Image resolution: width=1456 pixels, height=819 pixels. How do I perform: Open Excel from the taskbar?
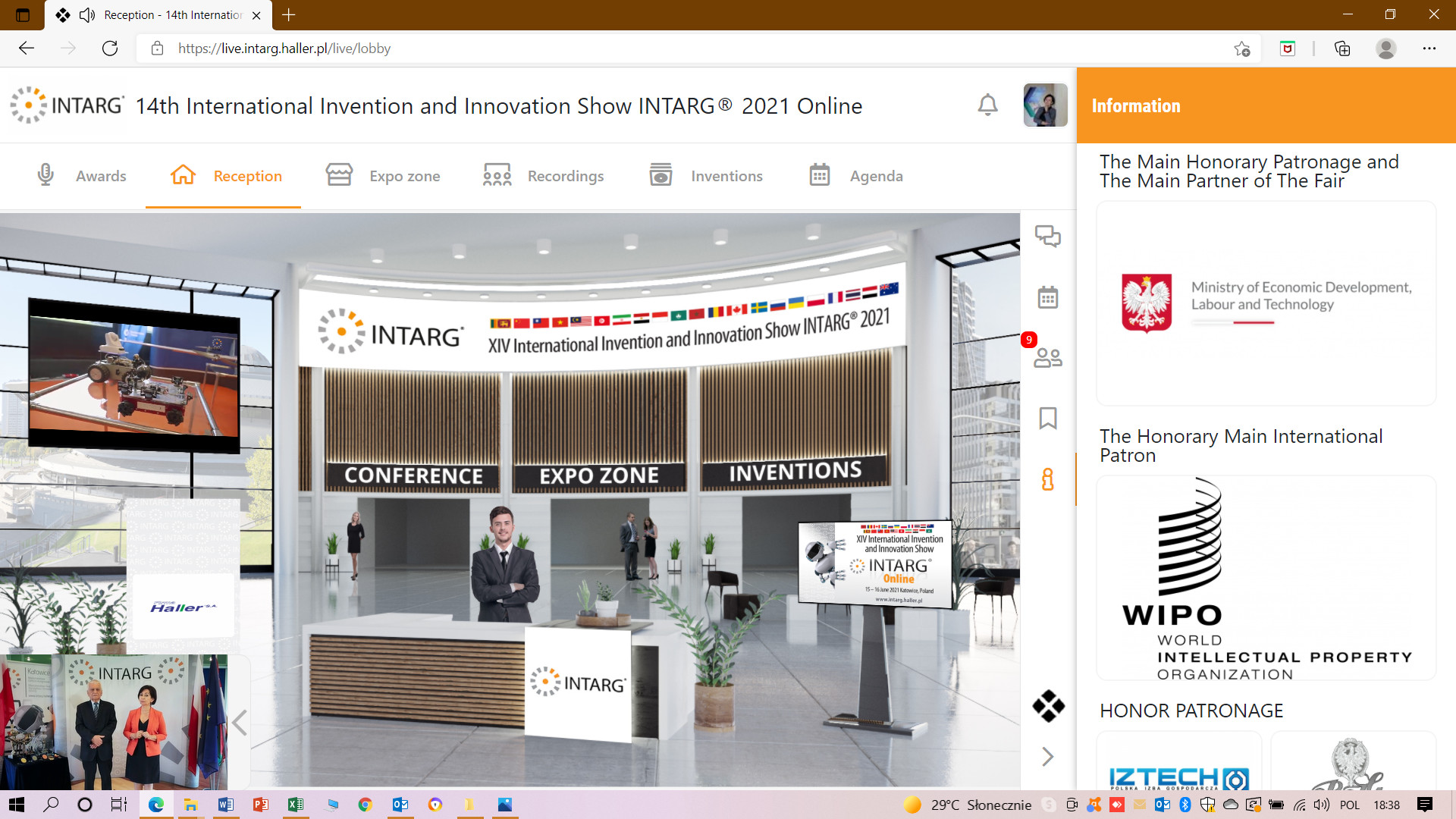295,805
